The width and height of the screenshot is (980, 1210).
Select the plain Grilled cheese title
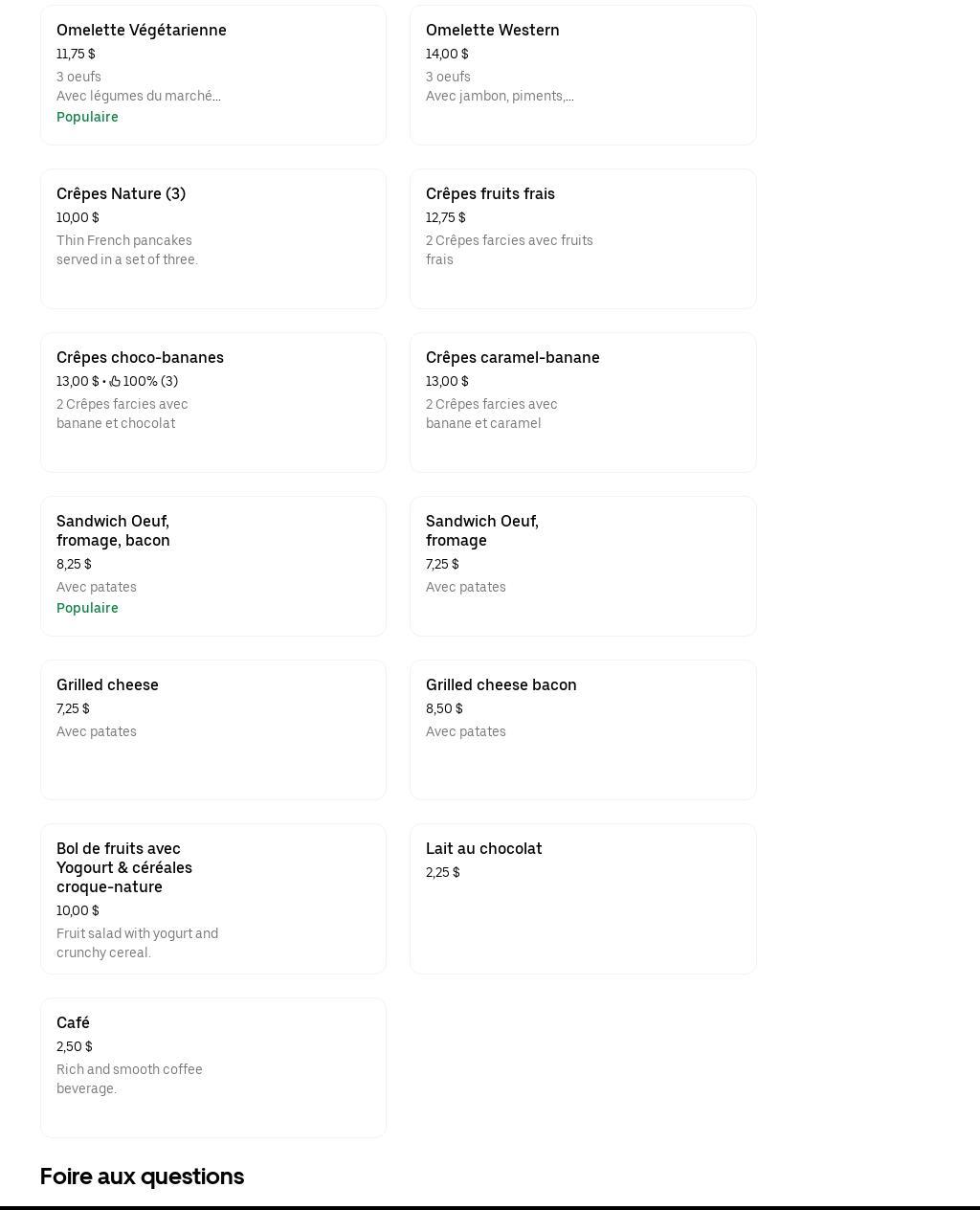pyautogui.click(x=107, y=685)
